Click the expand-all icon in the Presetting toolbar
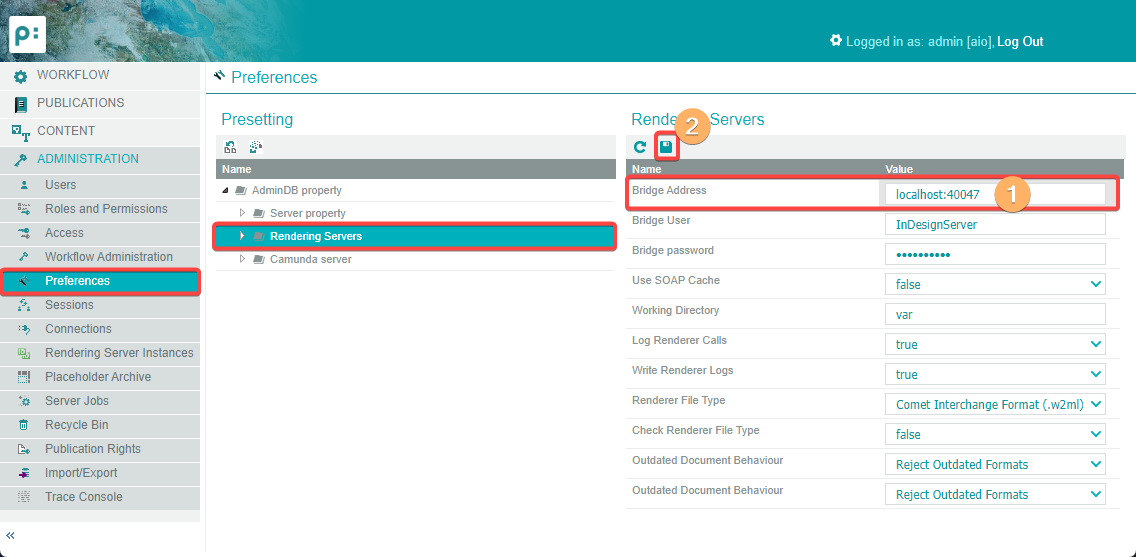The height and width of the screenshot is (557, 1136). point(230,147)
